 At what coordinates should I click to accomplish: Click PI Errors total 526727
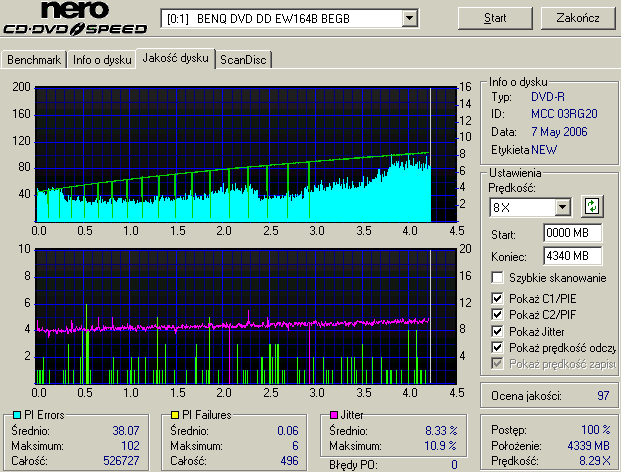coord(121,461)
